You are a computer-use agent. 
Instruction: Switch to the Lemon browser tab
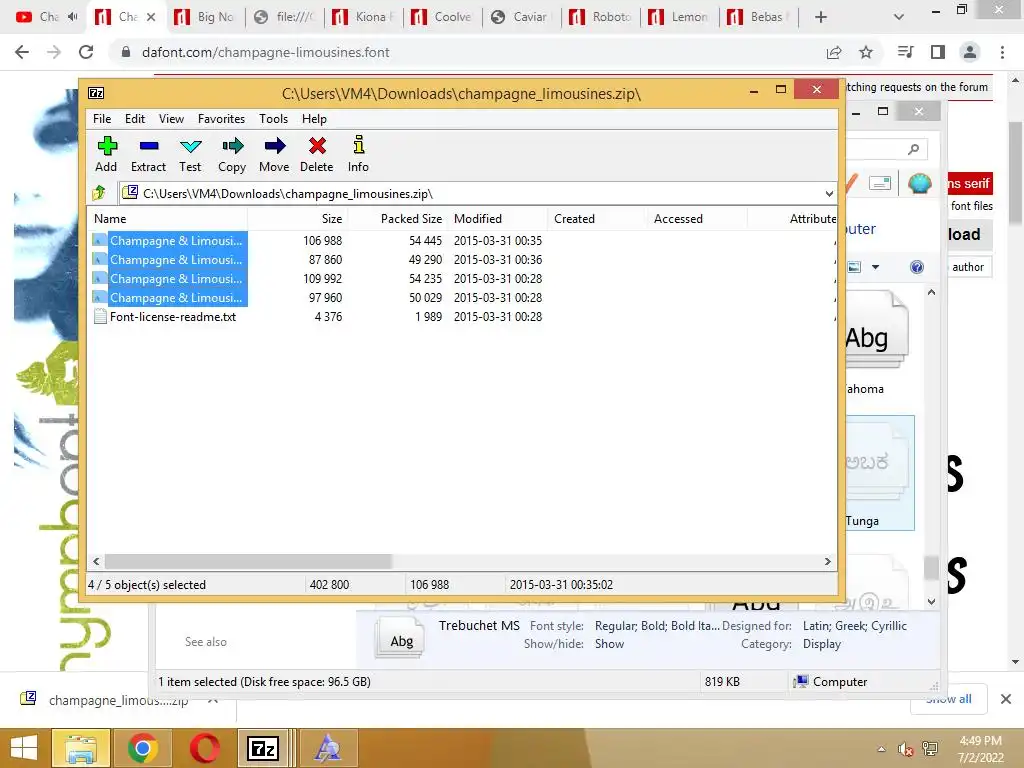pos(679,17)
